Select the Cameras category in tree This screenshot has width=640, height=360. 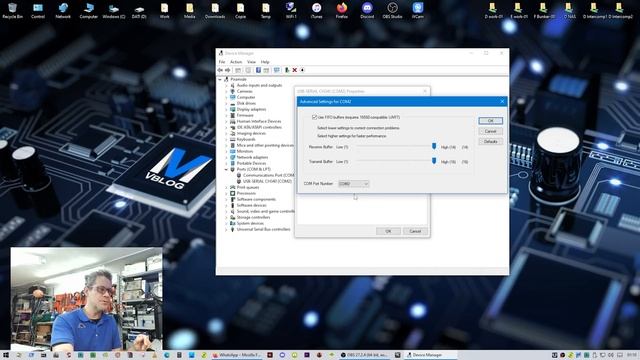[x=244, y=91]
